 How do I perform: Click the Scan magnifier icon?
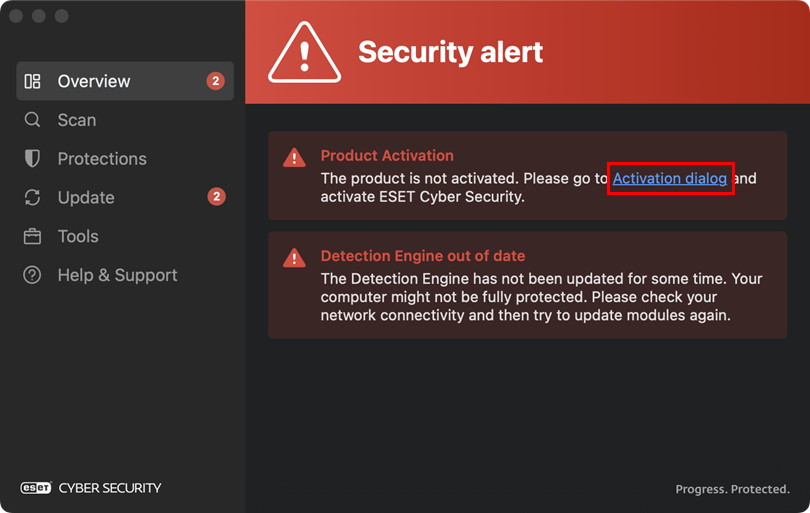tap(32, 120)
